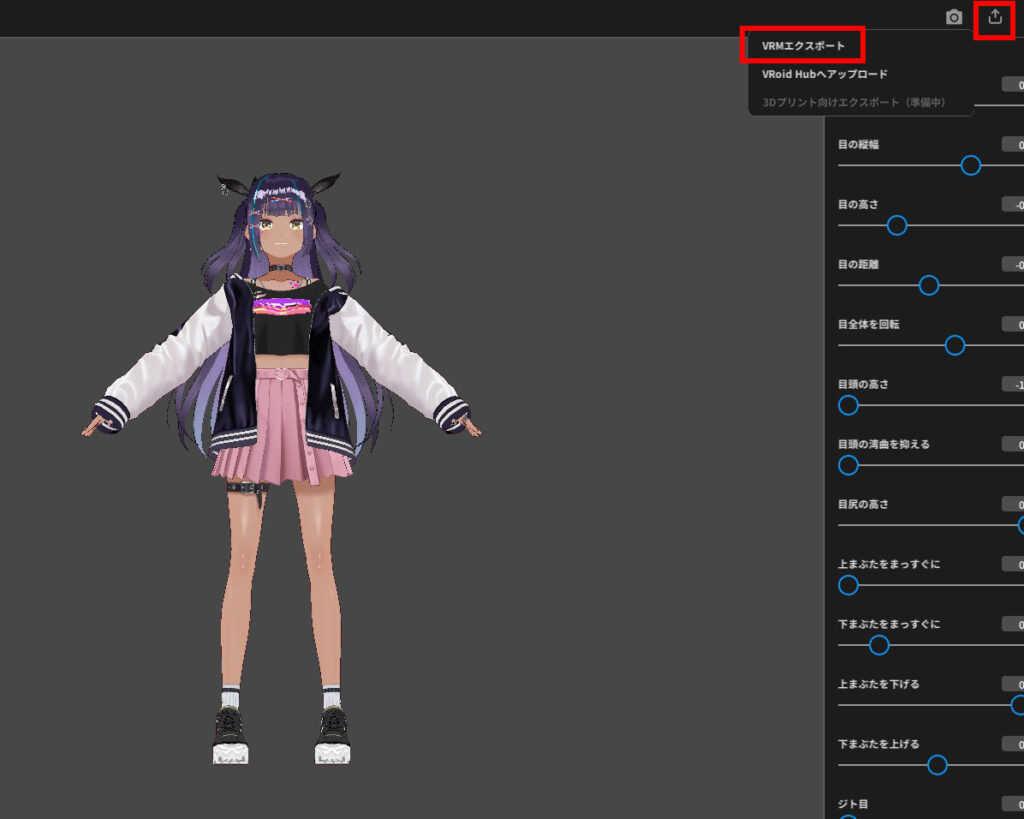Click the 目全体を回転 slider handle
Image resolution: width=1024 pixels, height=819 pixels.
(x=955, y=345)
